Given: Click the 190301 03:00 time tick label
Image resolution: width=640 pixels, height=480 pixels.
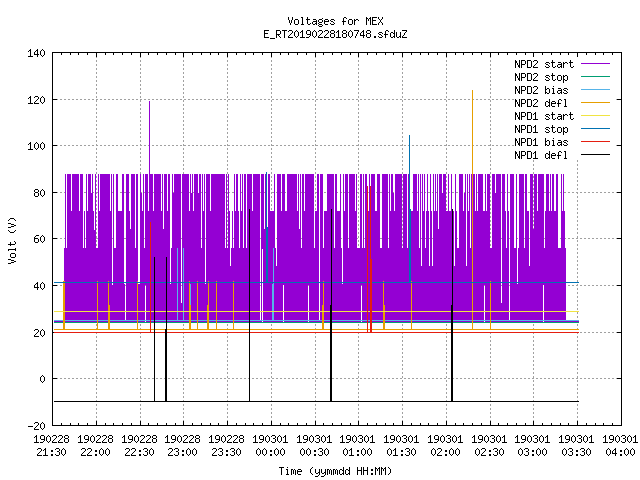Looking at the screenshot, I should coord(532,446).
